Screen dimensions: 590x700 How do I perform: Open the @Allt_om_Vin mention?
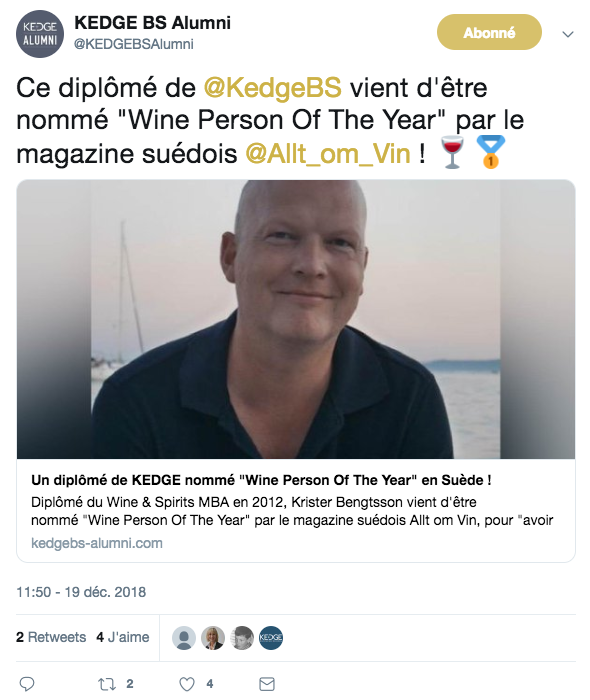click(x=328, y=154)
